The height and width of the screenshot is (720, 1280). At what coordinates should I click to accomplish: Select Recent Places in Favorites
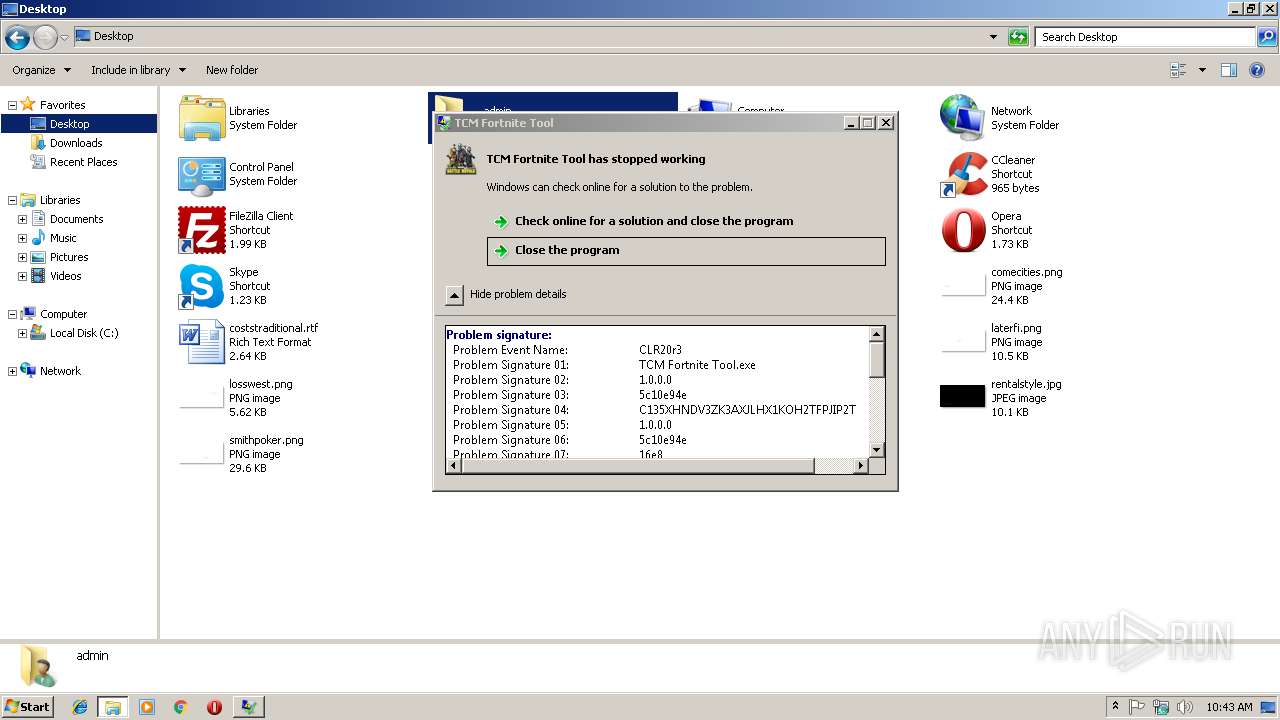click(84, 162)
